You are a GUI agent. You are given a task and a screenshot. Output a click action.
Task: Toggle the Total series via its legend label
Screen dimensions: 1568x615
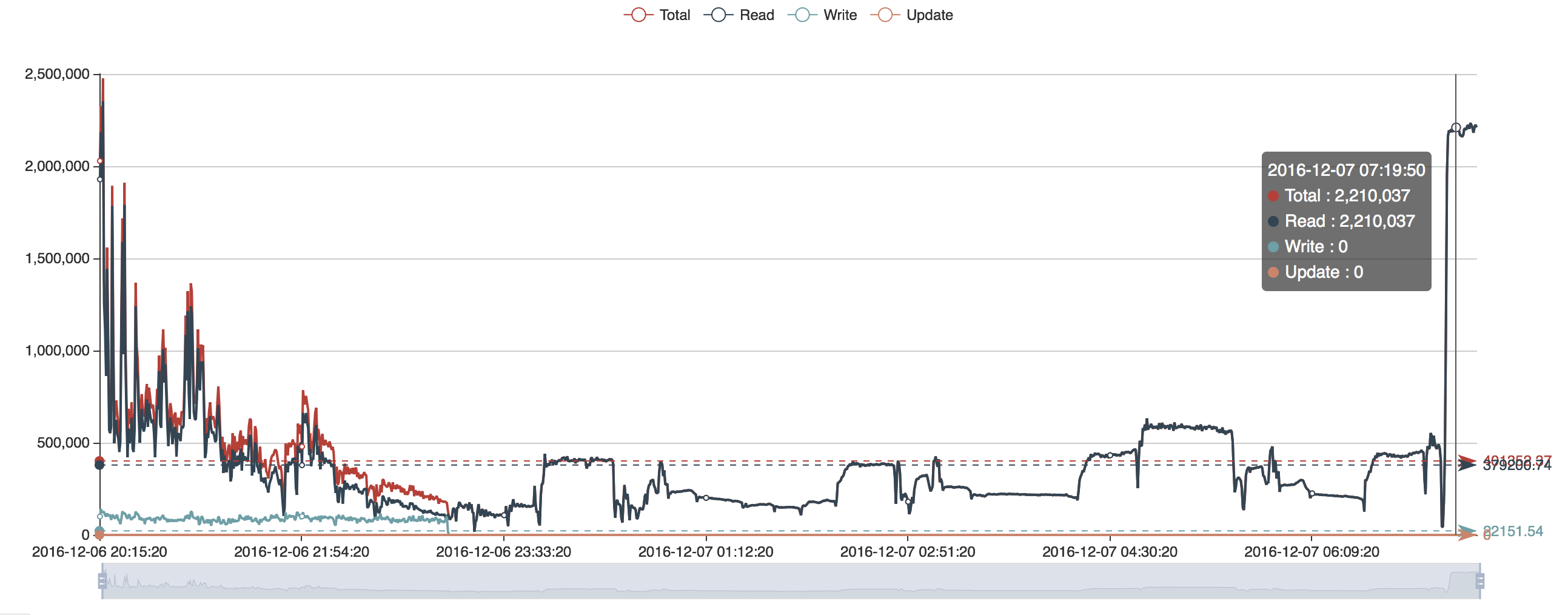[674, 15]
